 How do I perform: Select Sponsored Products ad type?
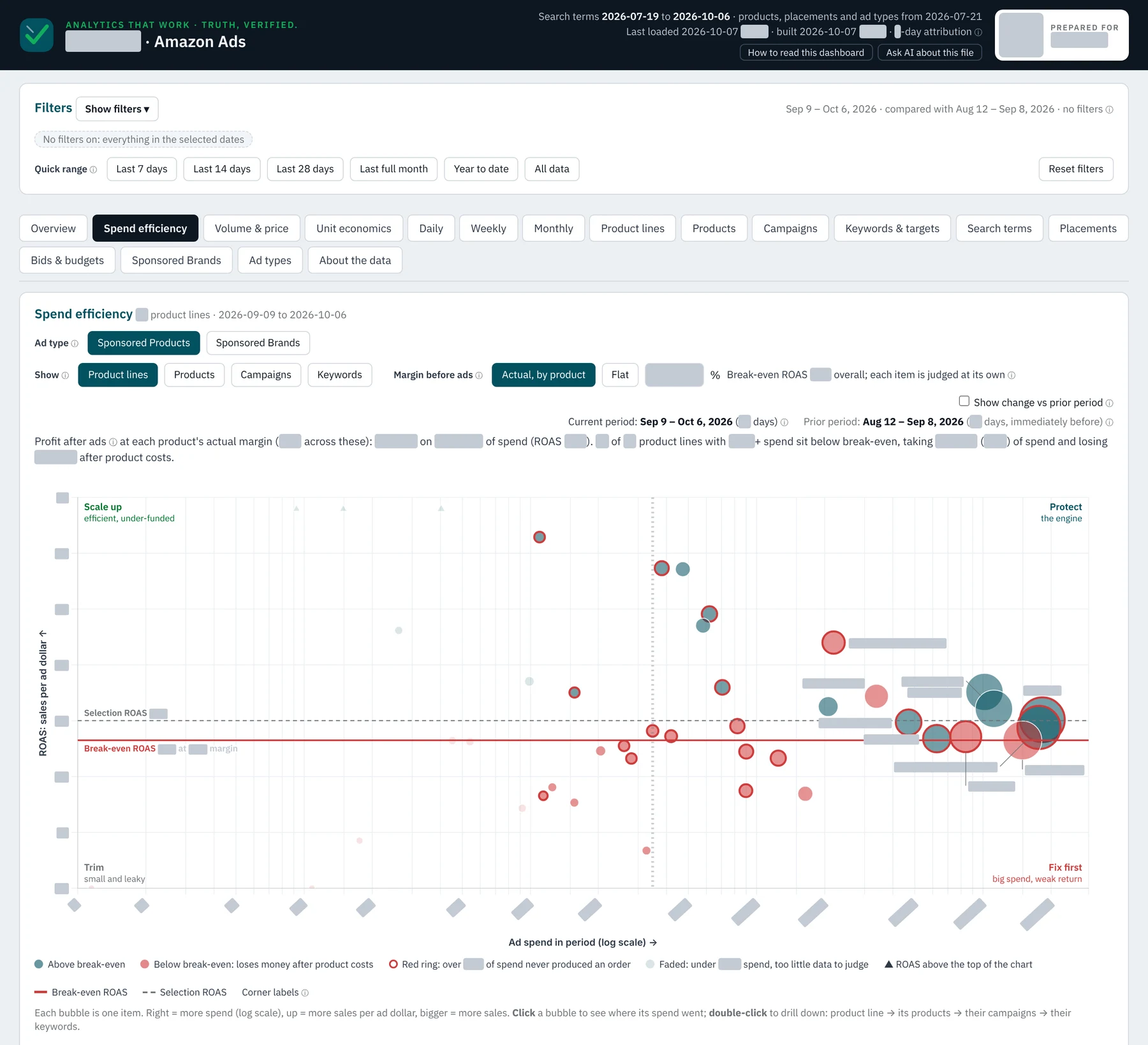(143, 343)
